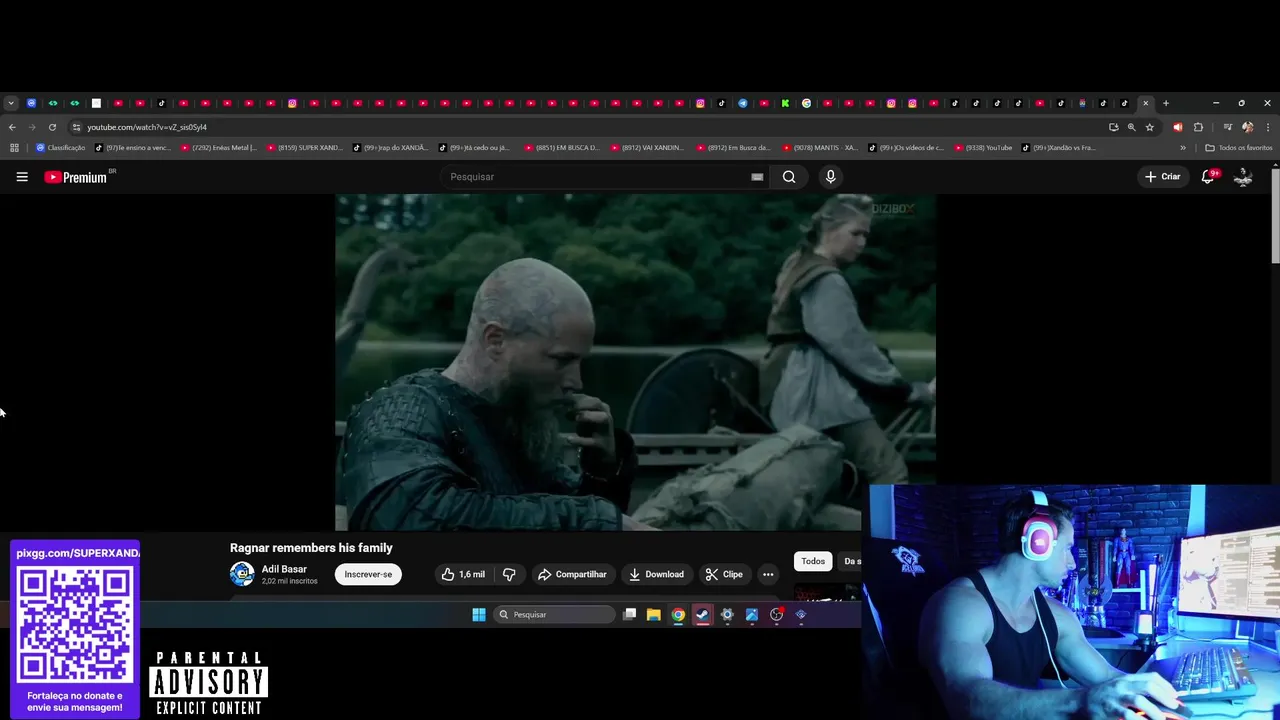Select the Todos filter chip

pos(813,561)
